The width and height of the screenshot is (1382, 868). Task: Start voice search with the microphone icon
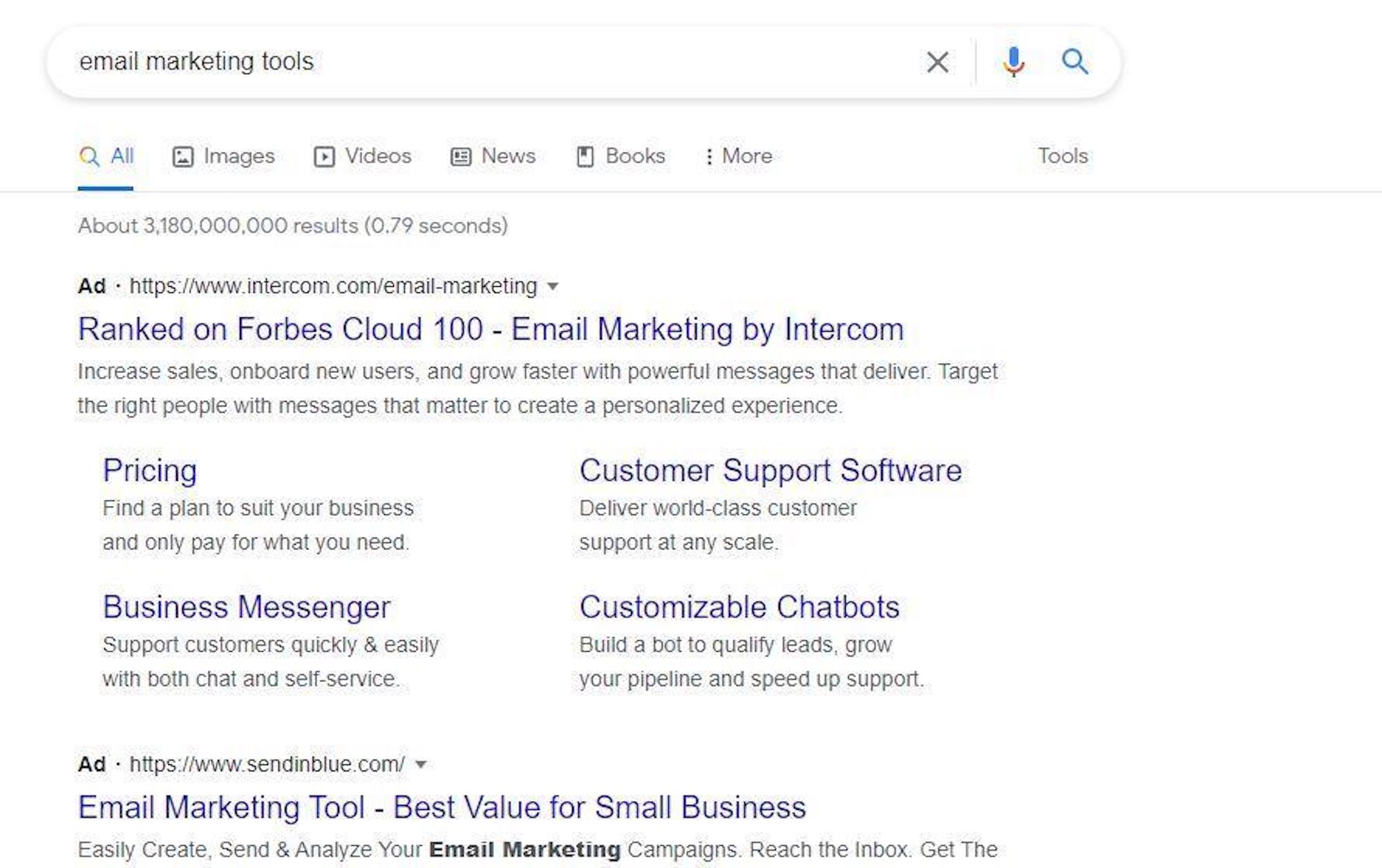pos(1014,62)
